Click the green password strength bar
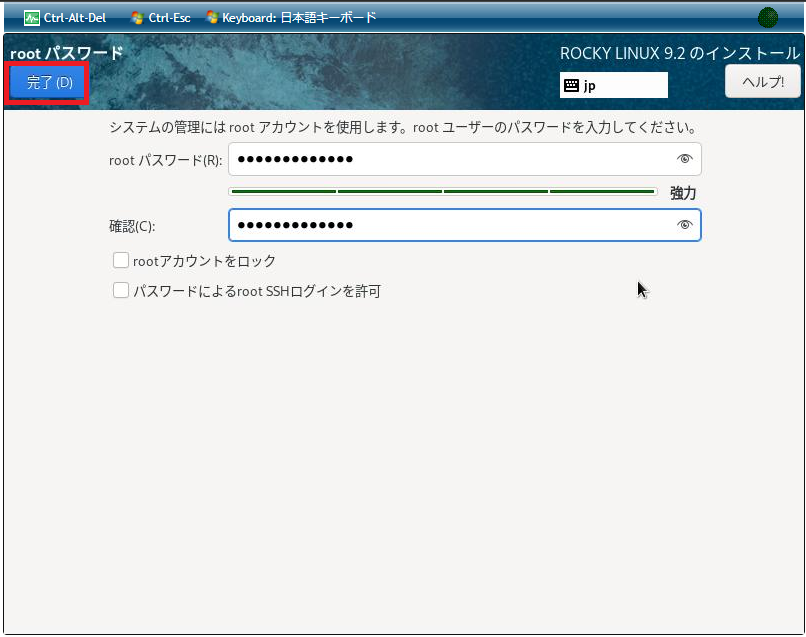Viewport: 806px width, 637px height. (x=442, y=191)
